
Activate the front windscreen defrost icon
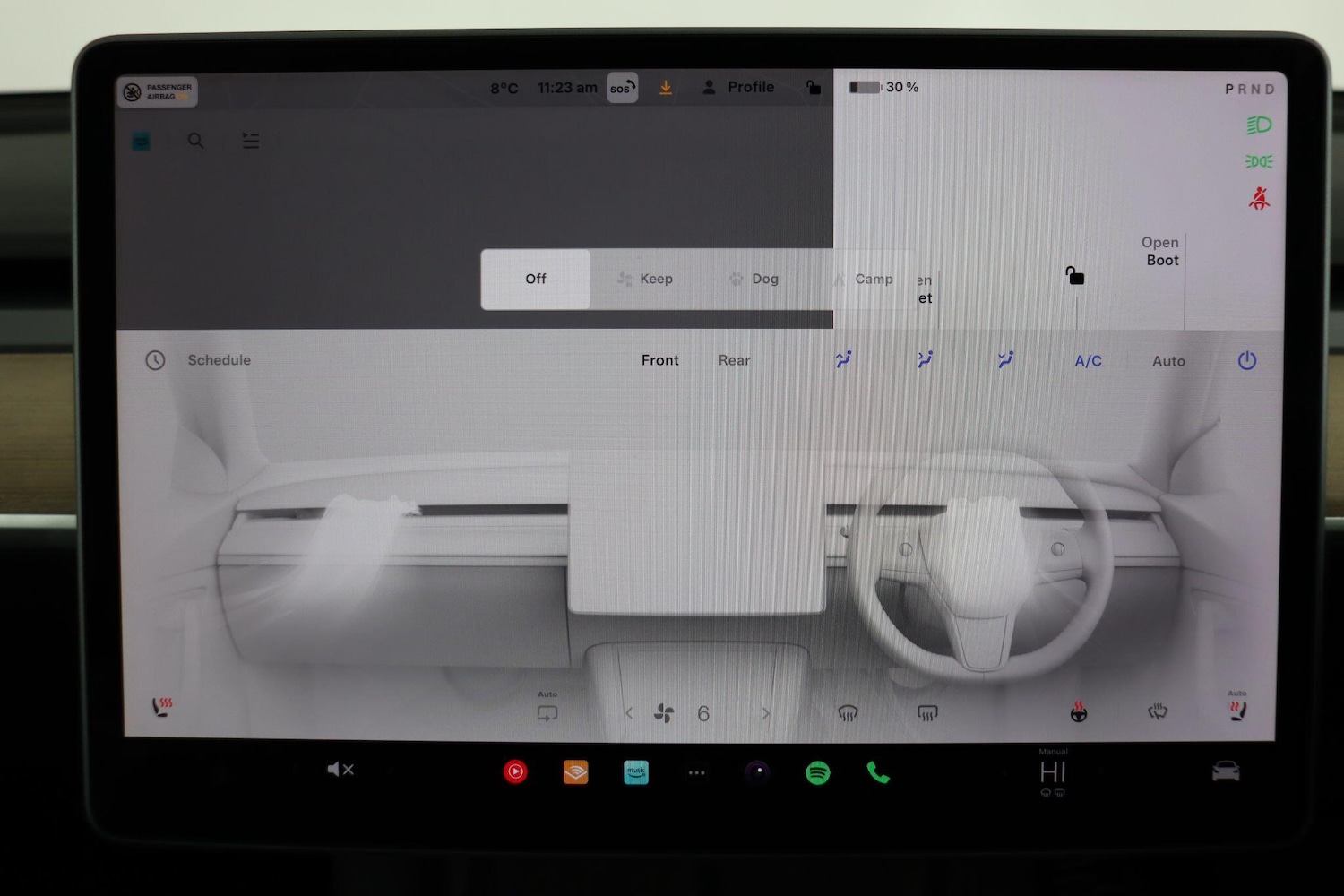849,712
